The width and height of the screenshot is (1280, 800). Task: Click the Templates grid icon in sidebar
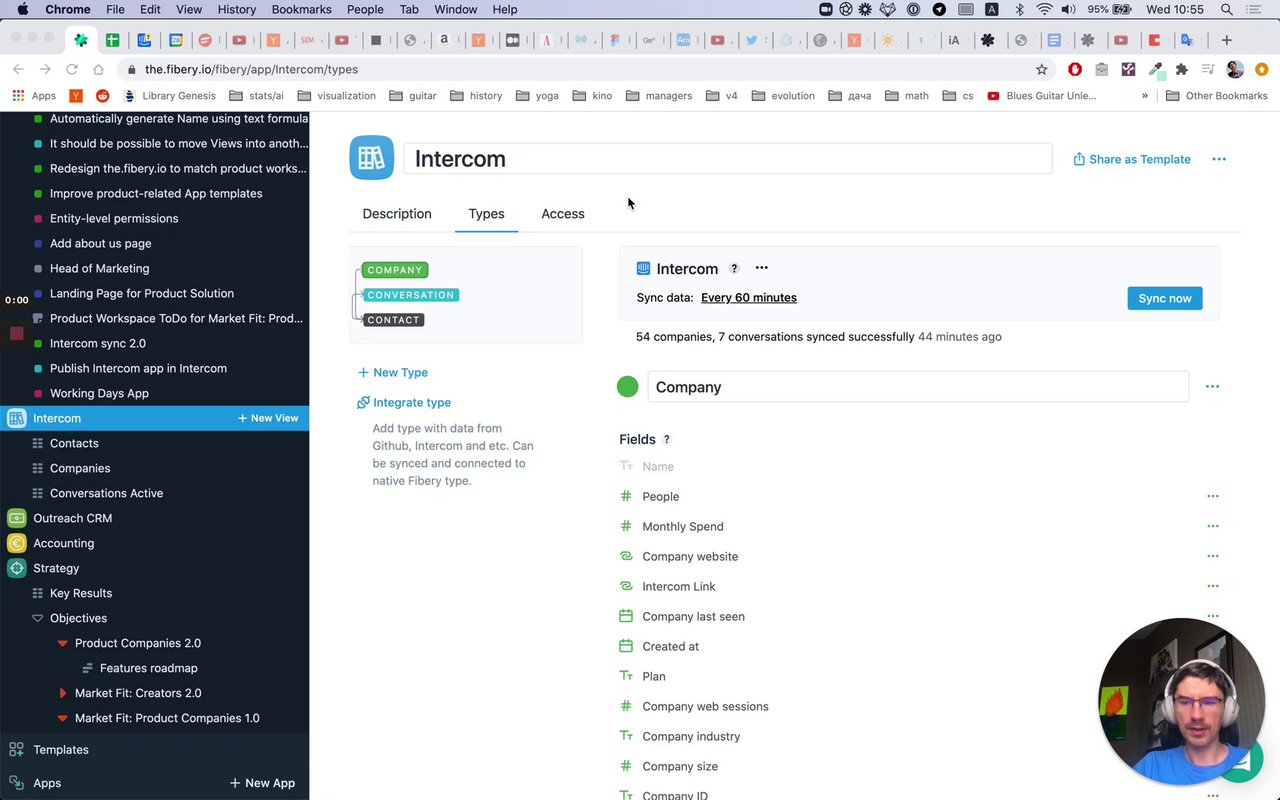[x=16, y=749]
